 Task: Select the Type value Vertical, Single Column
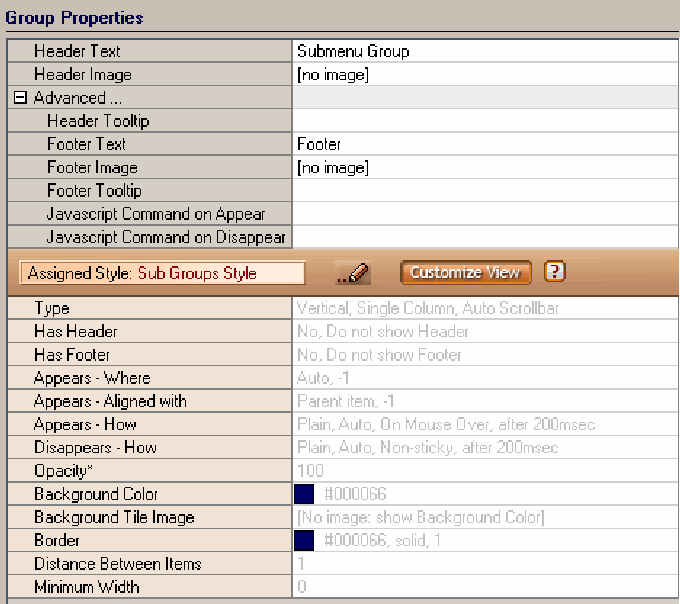(x=485, y=308)
